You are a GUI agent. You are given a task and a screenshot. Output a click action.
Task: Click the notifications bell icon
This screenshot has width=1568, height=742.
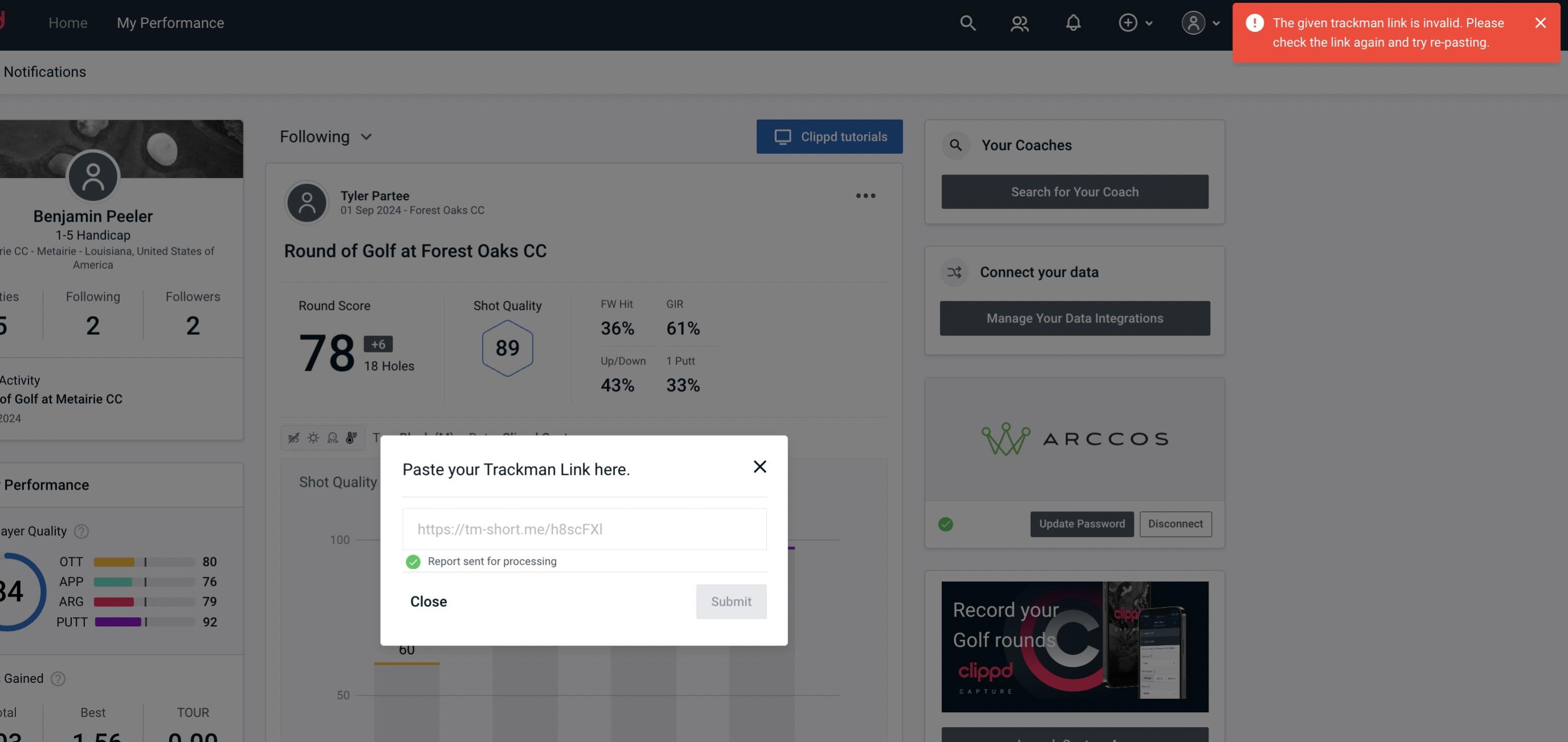[1073, 22]
